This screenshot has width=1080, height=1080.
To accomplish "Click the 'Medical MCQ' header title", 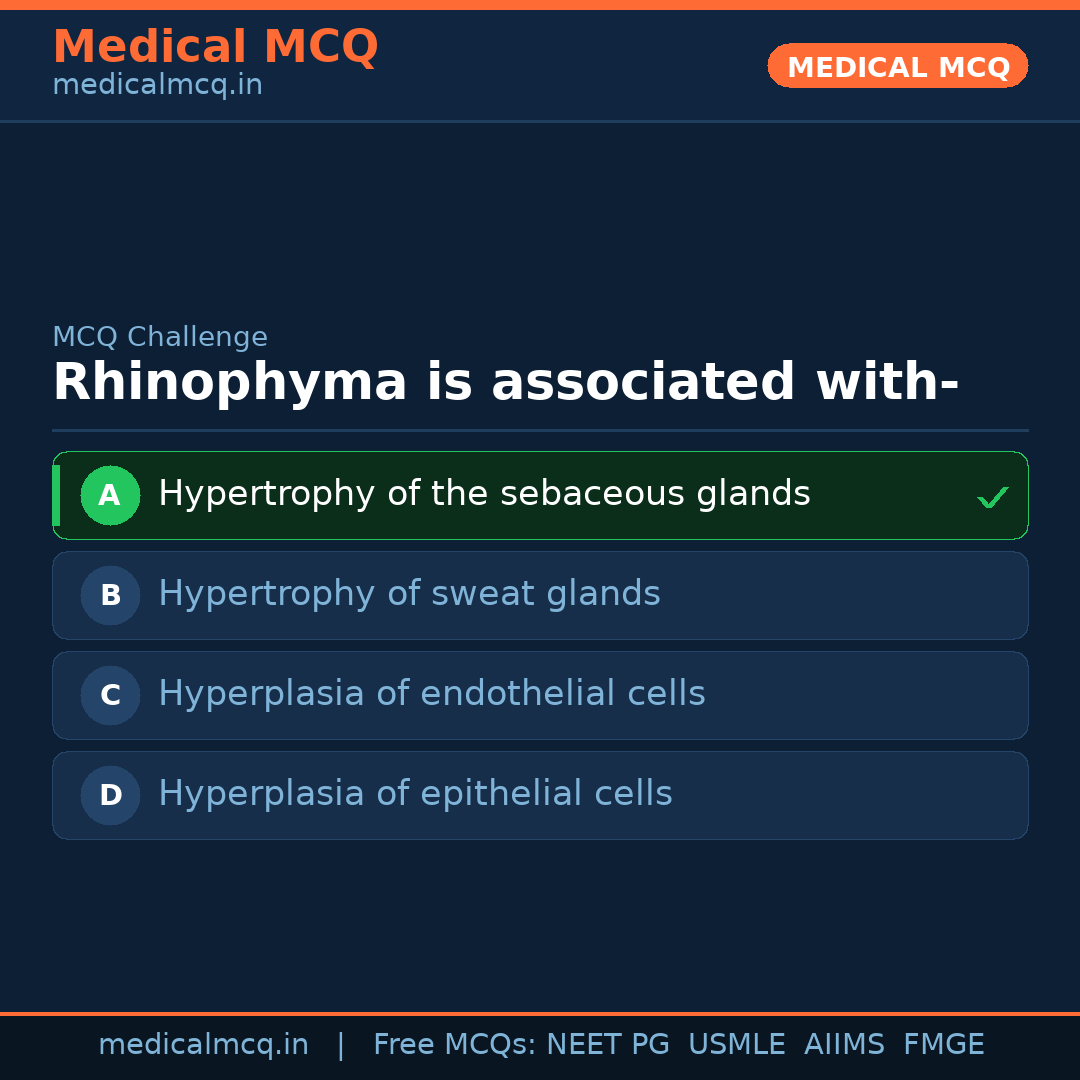I will click(x=215, y=47).
